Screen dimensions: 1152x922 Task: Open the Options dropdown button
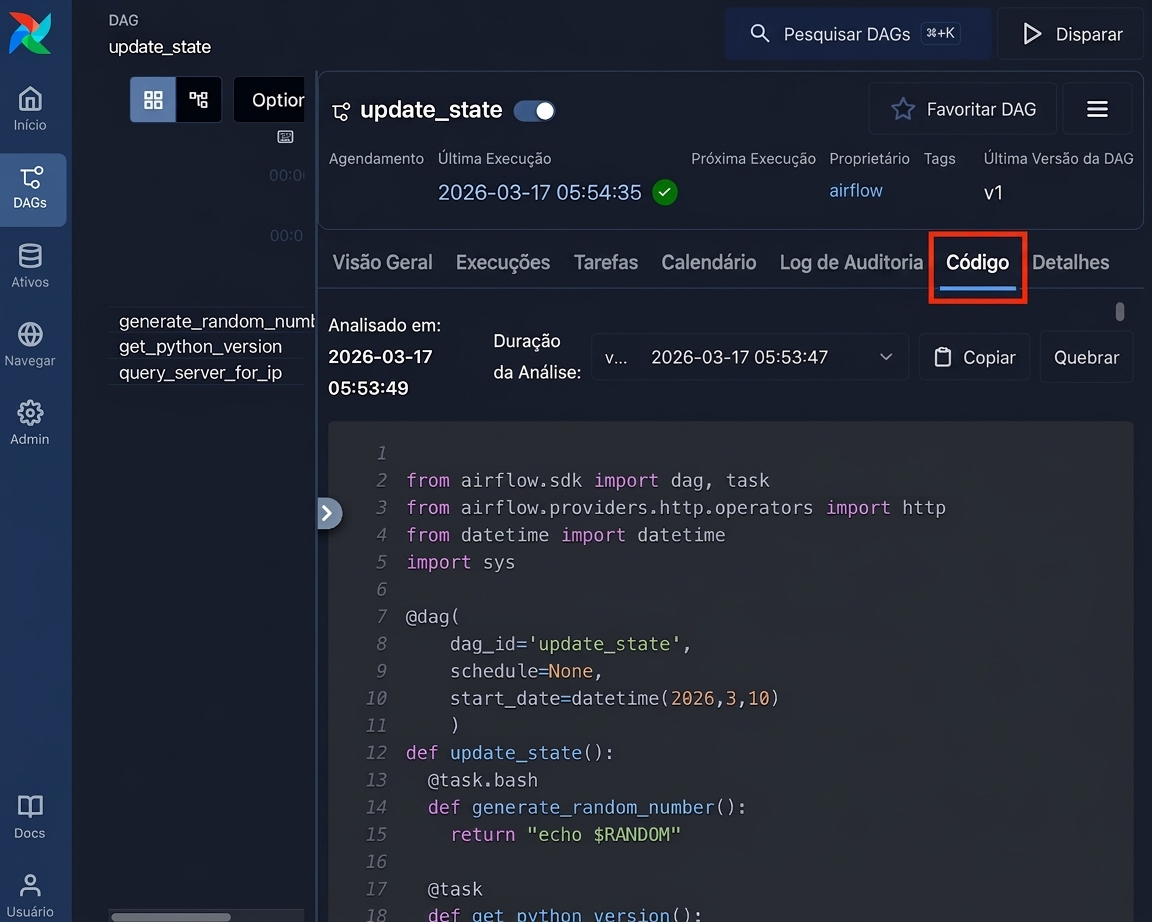pyautogui.click(x=270, y=99)
